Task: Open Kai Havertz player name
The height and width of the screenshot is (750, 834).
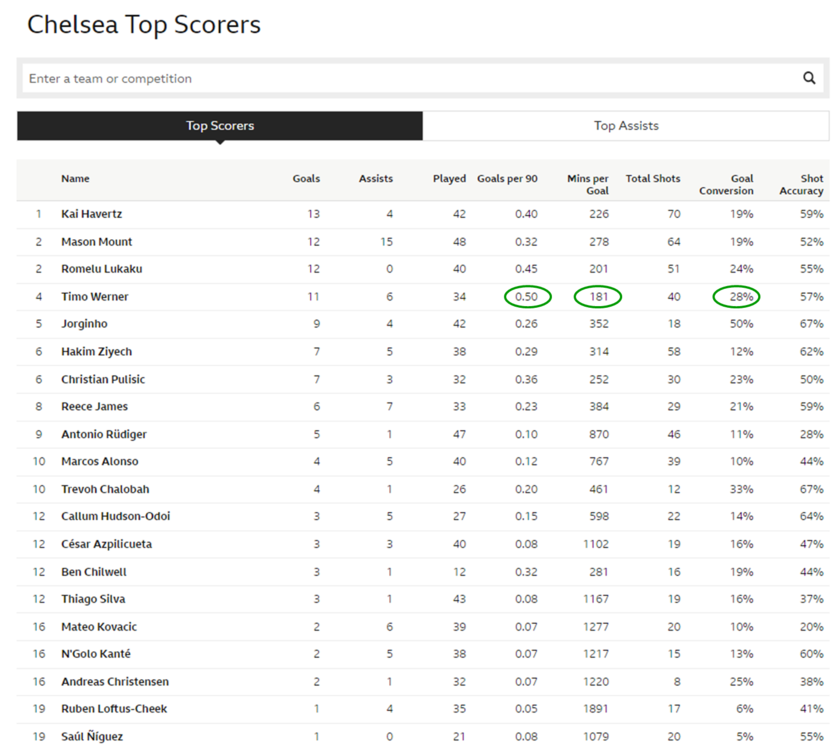Action: coord(91,214)
